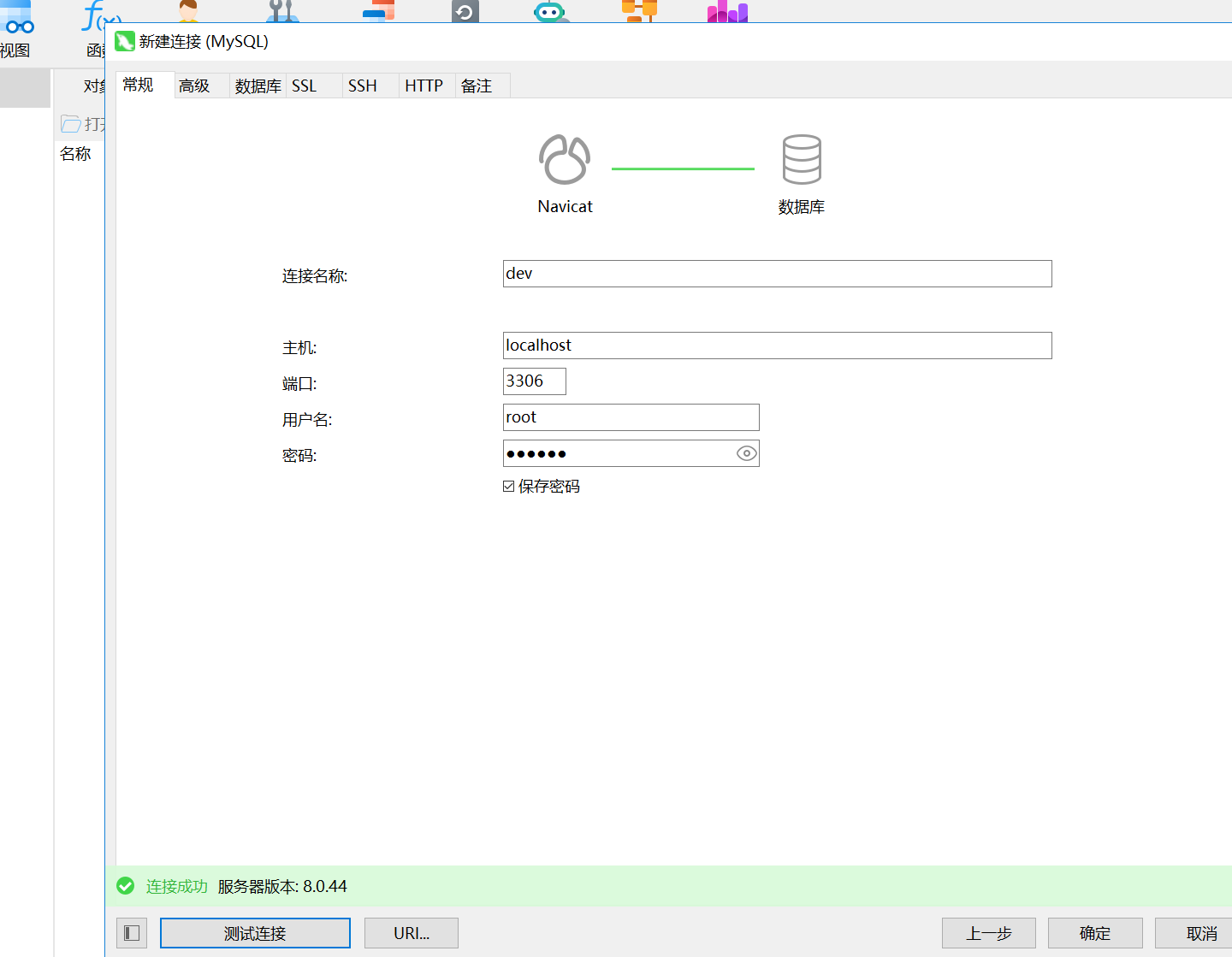This screenshot has width=1232, height=957.
Task: Click the 用户名: label
Action: tap(307, 419)
